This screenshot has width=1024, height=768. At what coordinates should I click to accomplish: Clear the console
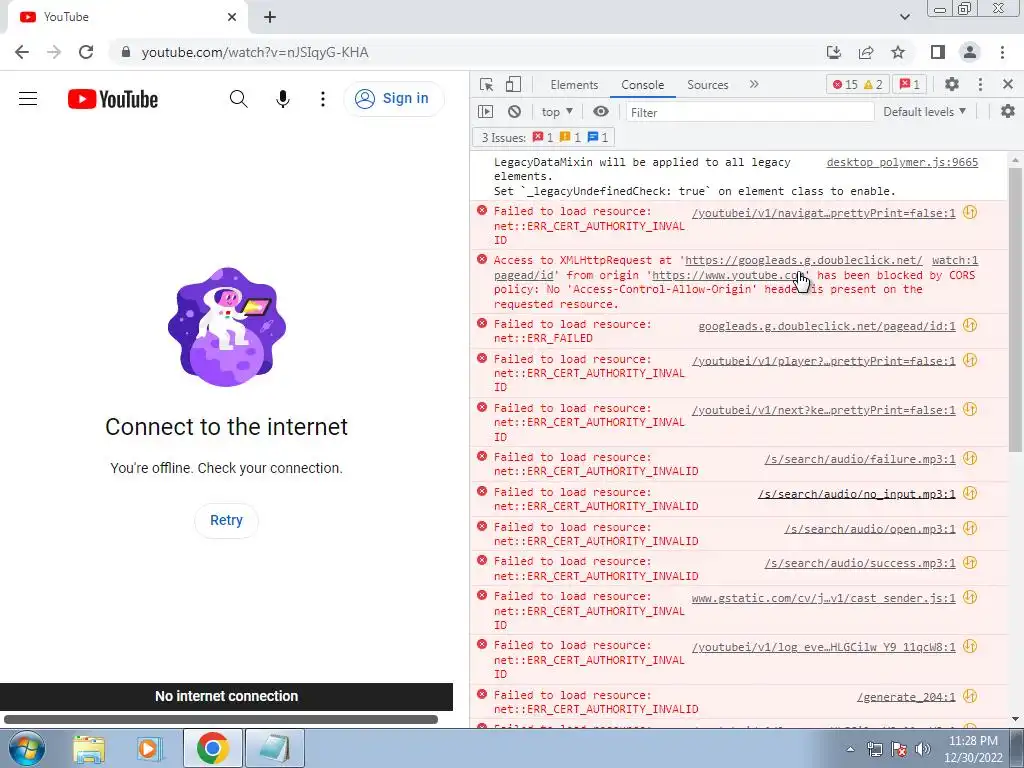pos(515,112)
